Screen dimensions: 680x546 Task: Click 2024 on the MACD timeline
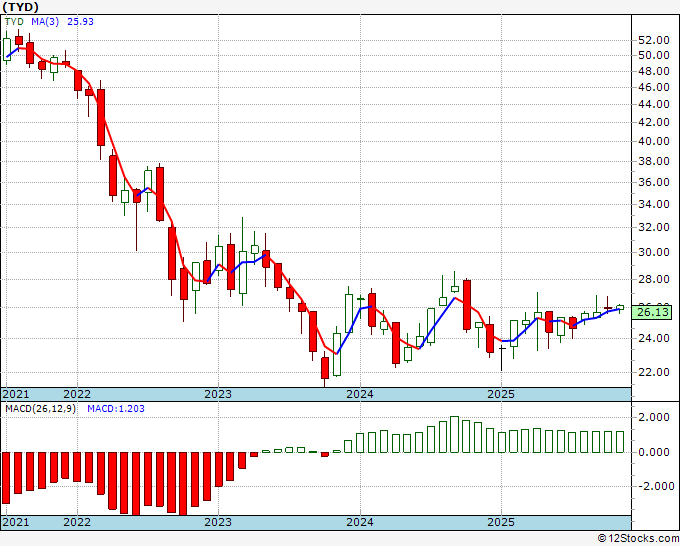tap(360, 522)
